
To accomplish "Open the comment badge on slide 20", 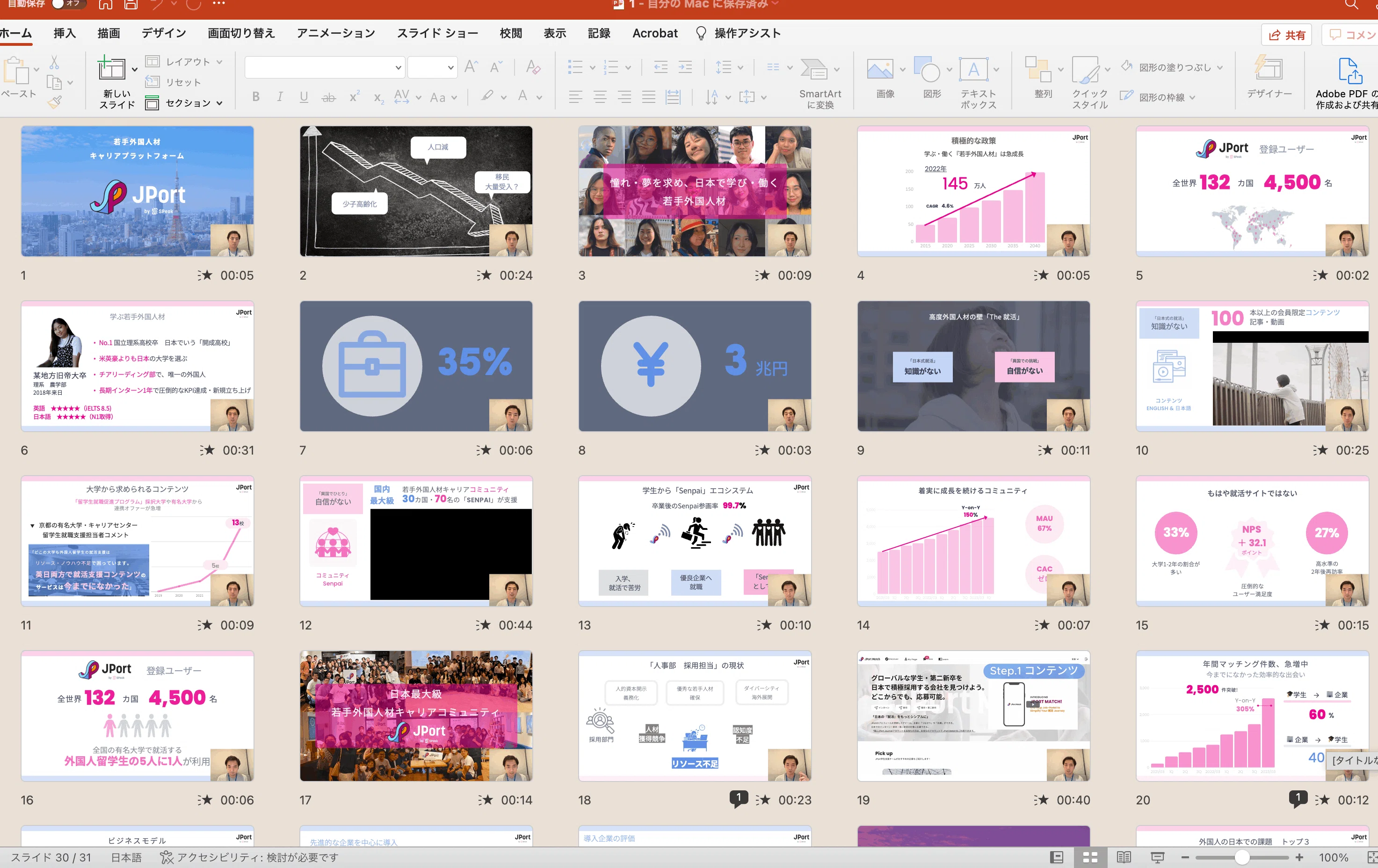I will tap(1297, 799).
